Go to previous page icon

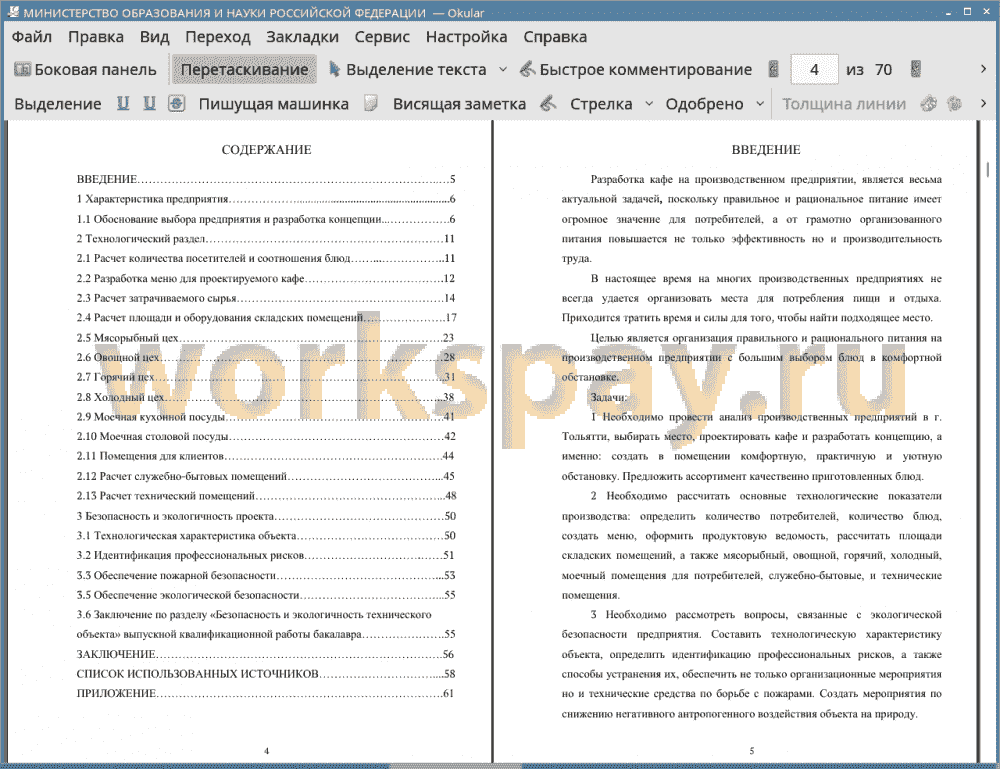pos(774,69)
